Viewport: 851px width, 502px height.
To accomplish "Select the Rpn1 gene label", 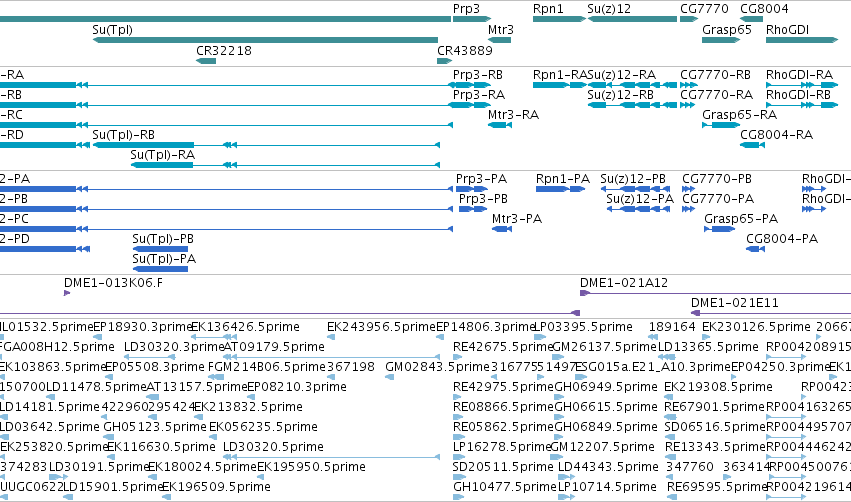I will point(548,9).
